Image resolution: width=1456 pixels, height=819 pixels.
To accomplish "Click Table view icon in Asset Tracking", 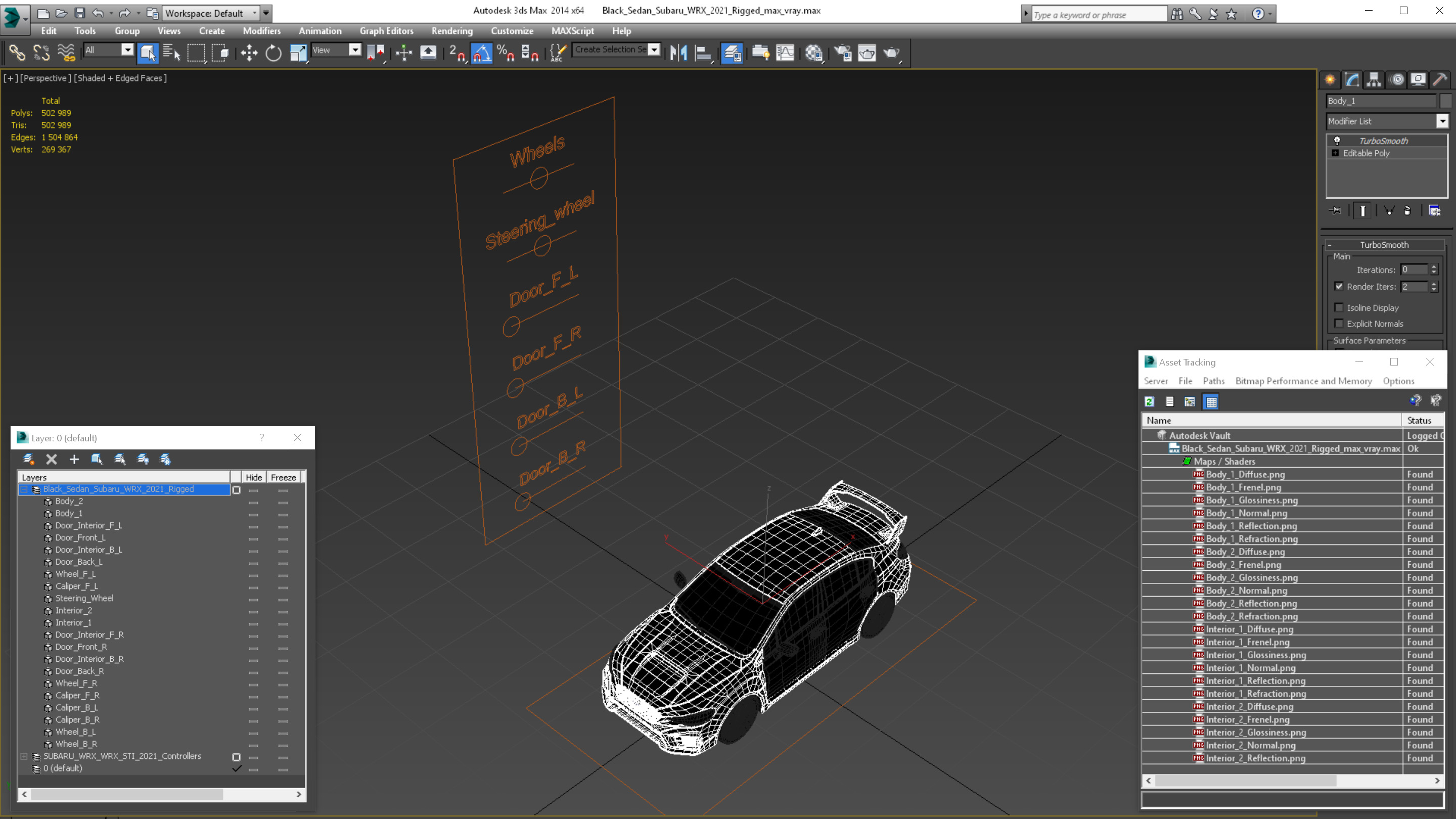I will click(x=1211, y=402).
